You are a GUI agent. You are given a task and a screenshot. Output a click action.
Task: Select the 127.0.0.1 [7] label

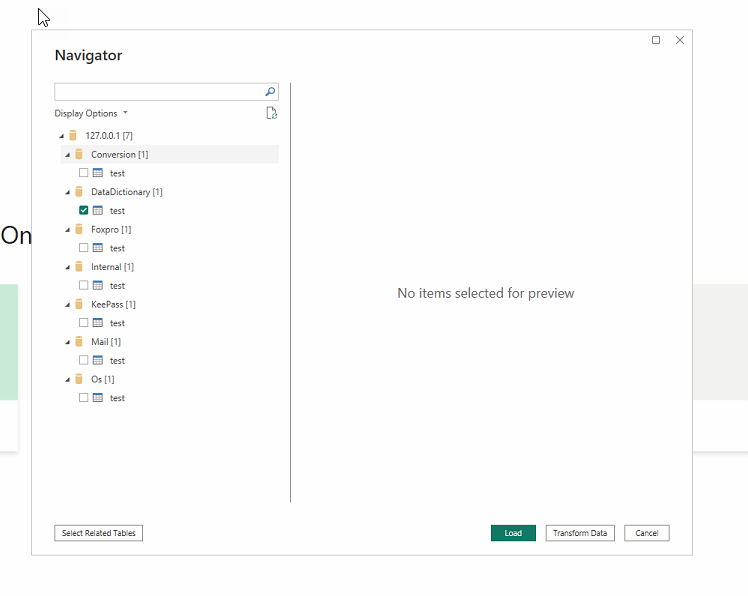click(x=109, y=136)
